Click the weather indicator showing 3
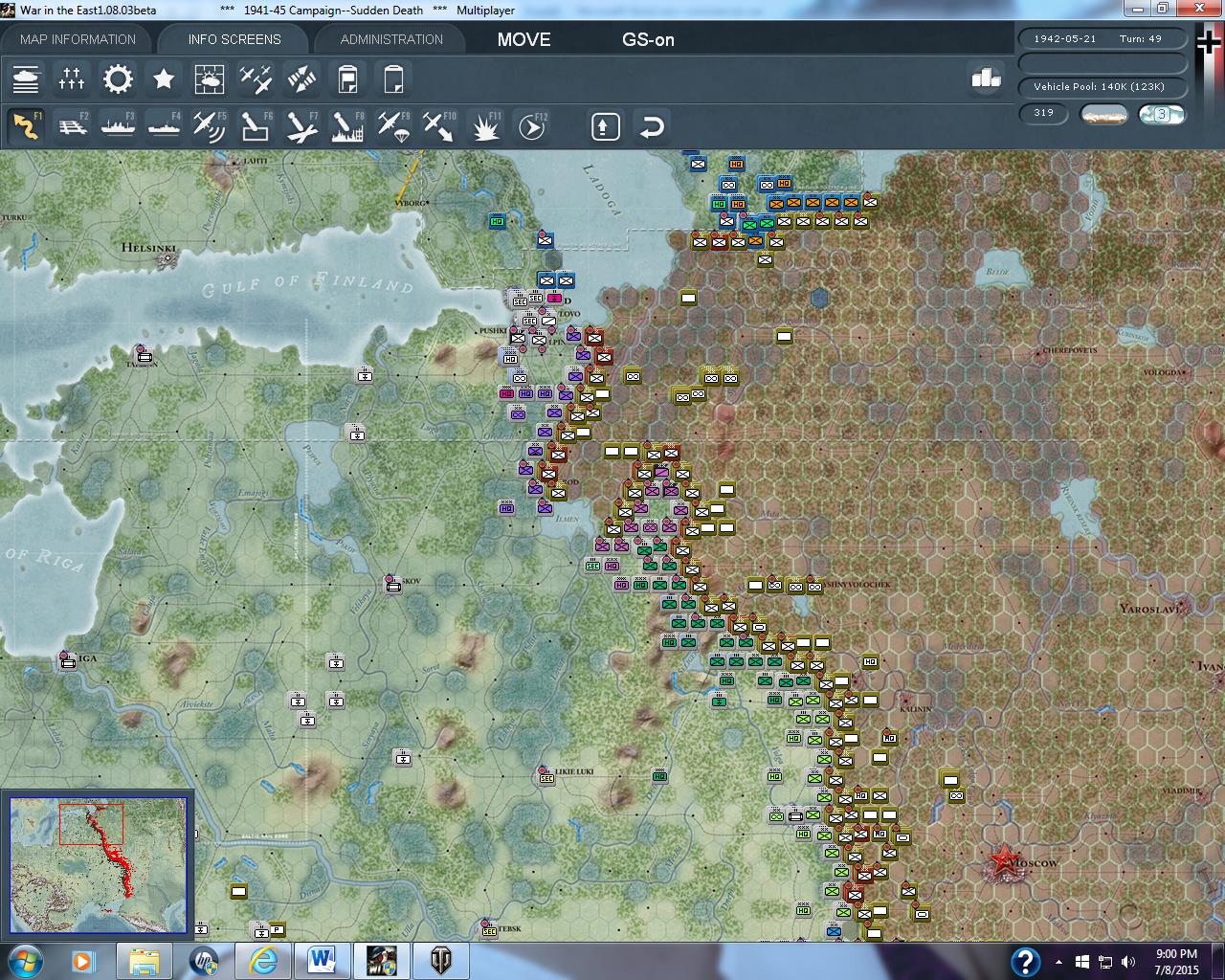The height and width of the screenshot is (980, 1225). (1161, 114)
